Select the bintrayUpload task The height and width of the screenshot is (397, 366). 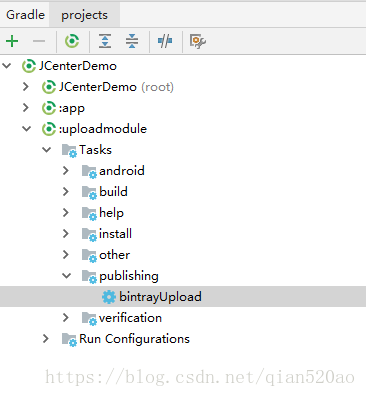[183, 297]
